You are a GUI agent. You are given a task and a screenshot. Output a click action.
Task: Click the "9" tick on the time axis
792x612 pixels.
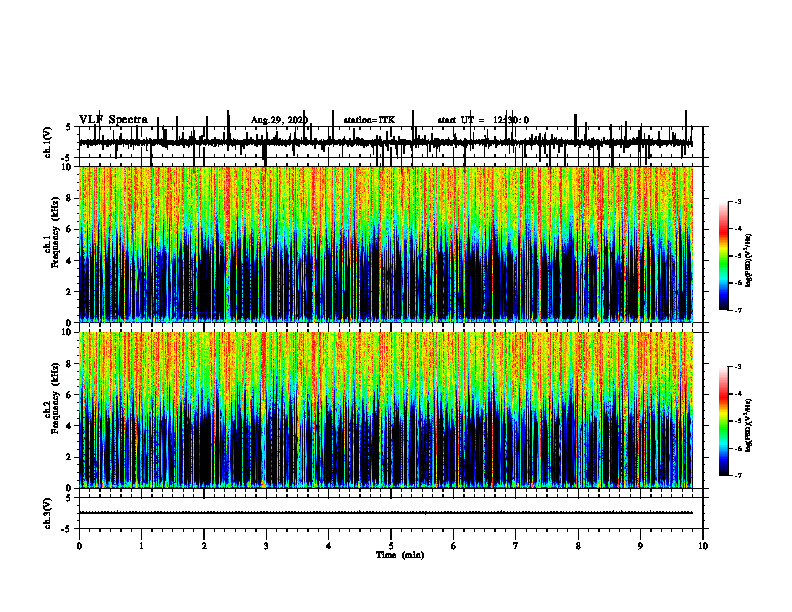(x=640, y=546)
